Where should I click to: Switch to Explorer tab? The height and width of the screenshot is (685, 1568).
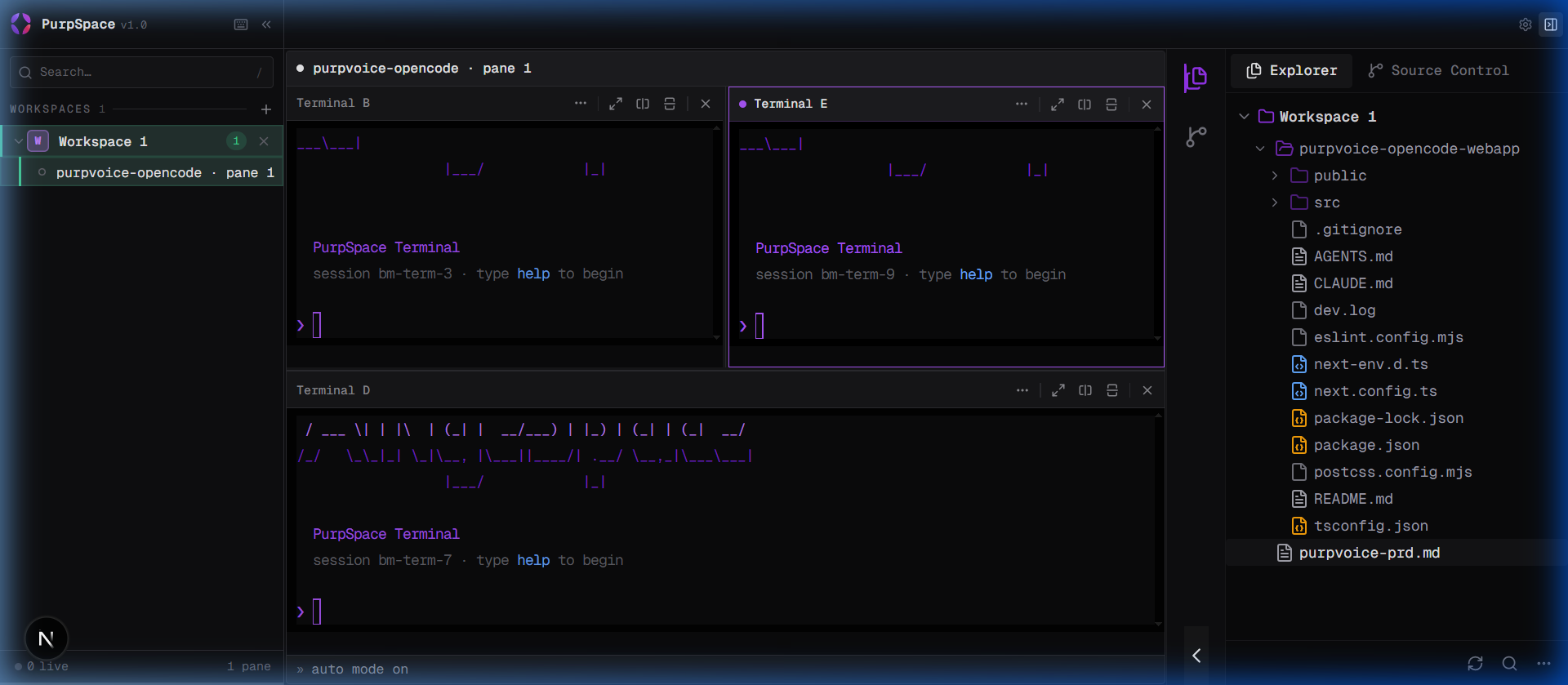pyautogui.click(x=1291, y=71)
